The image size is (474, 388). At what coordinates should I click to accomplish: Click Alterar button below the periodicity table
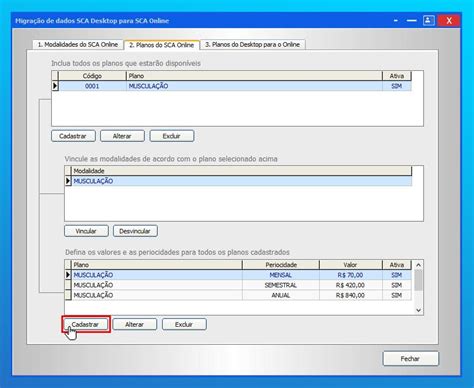click(x=135, y=324)
